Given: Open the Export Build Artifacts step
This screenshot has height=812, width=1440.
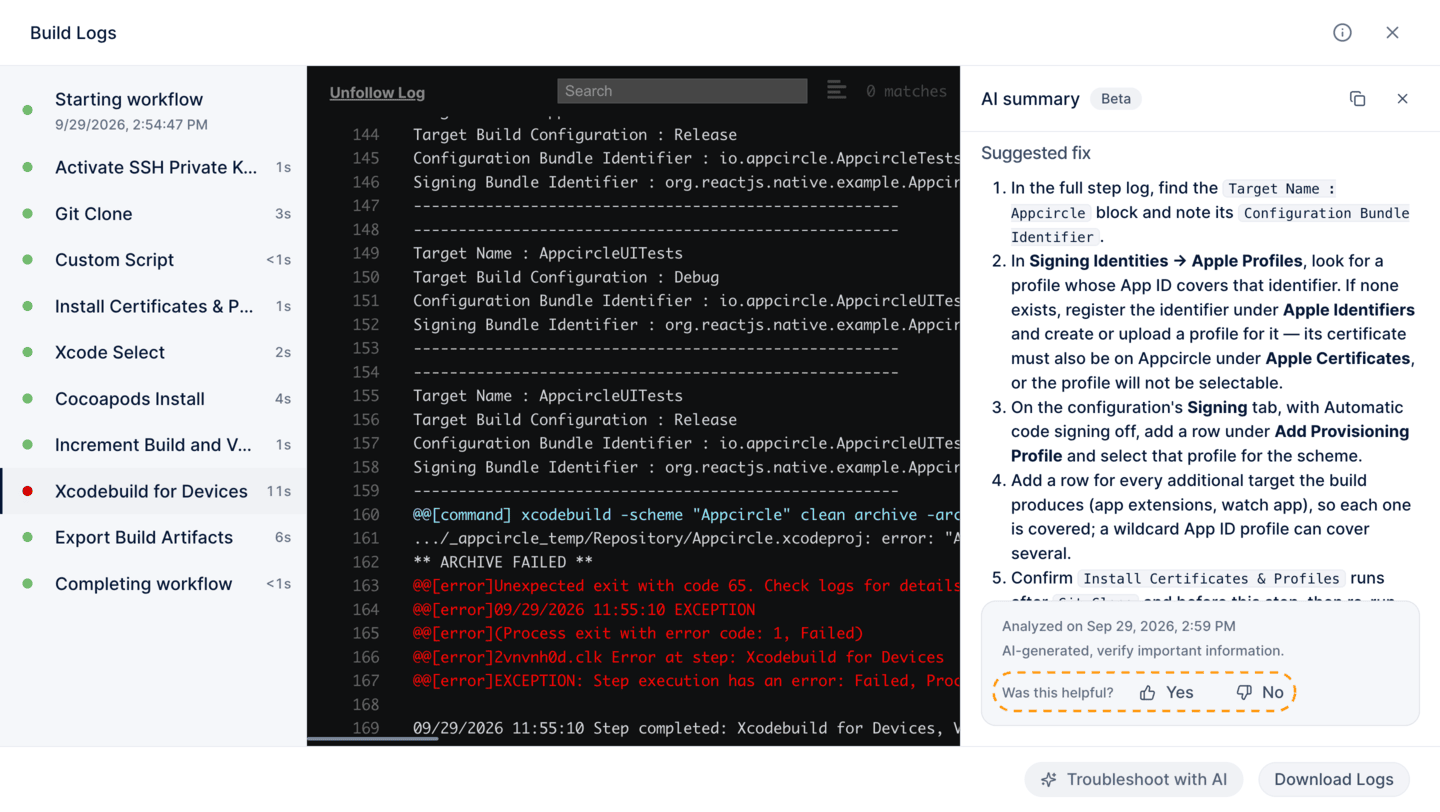Looking at the screenshot, I should [x=153, y=538].
